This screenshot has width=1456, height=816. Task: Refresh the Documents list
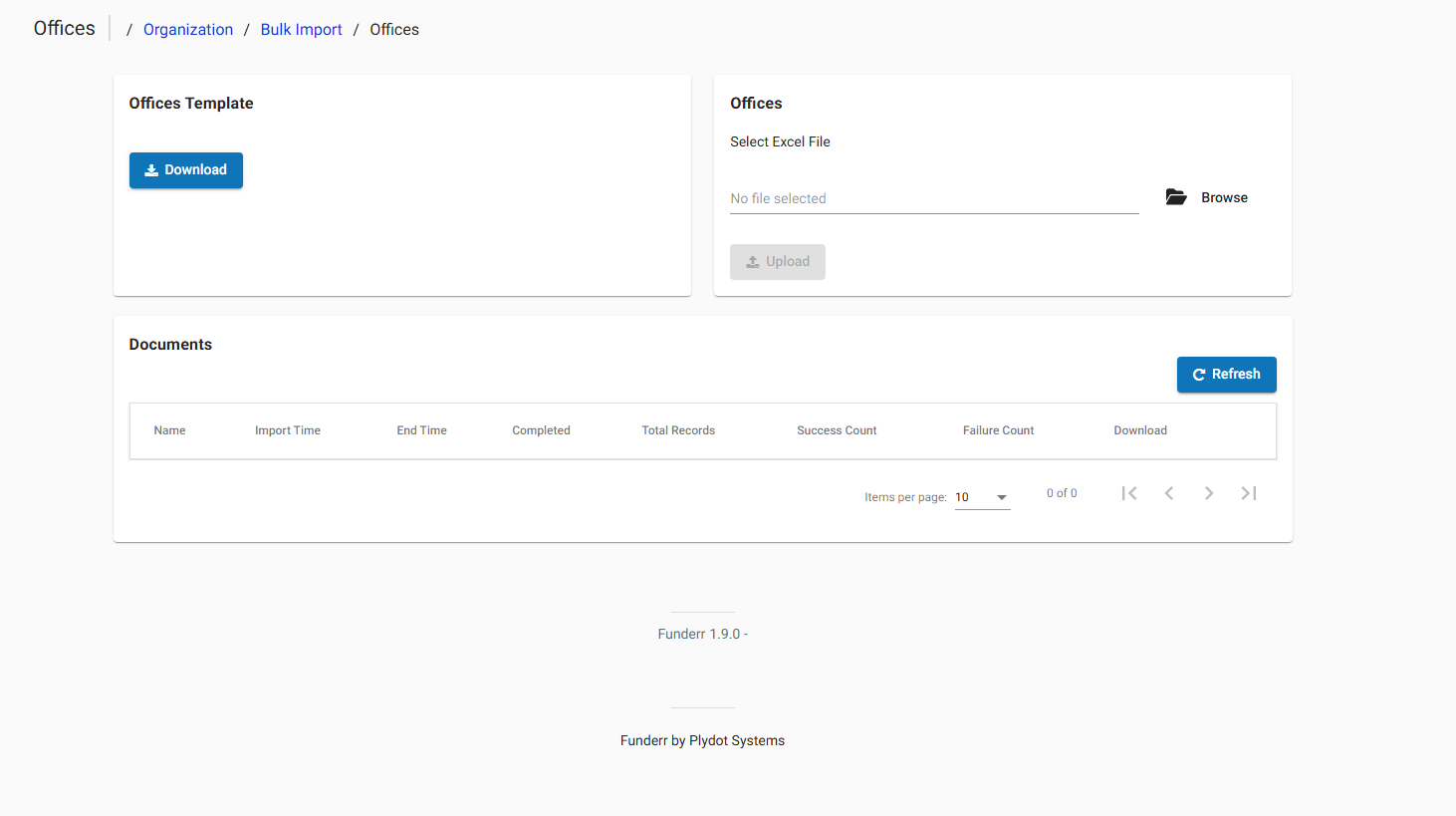(1226, 374)
